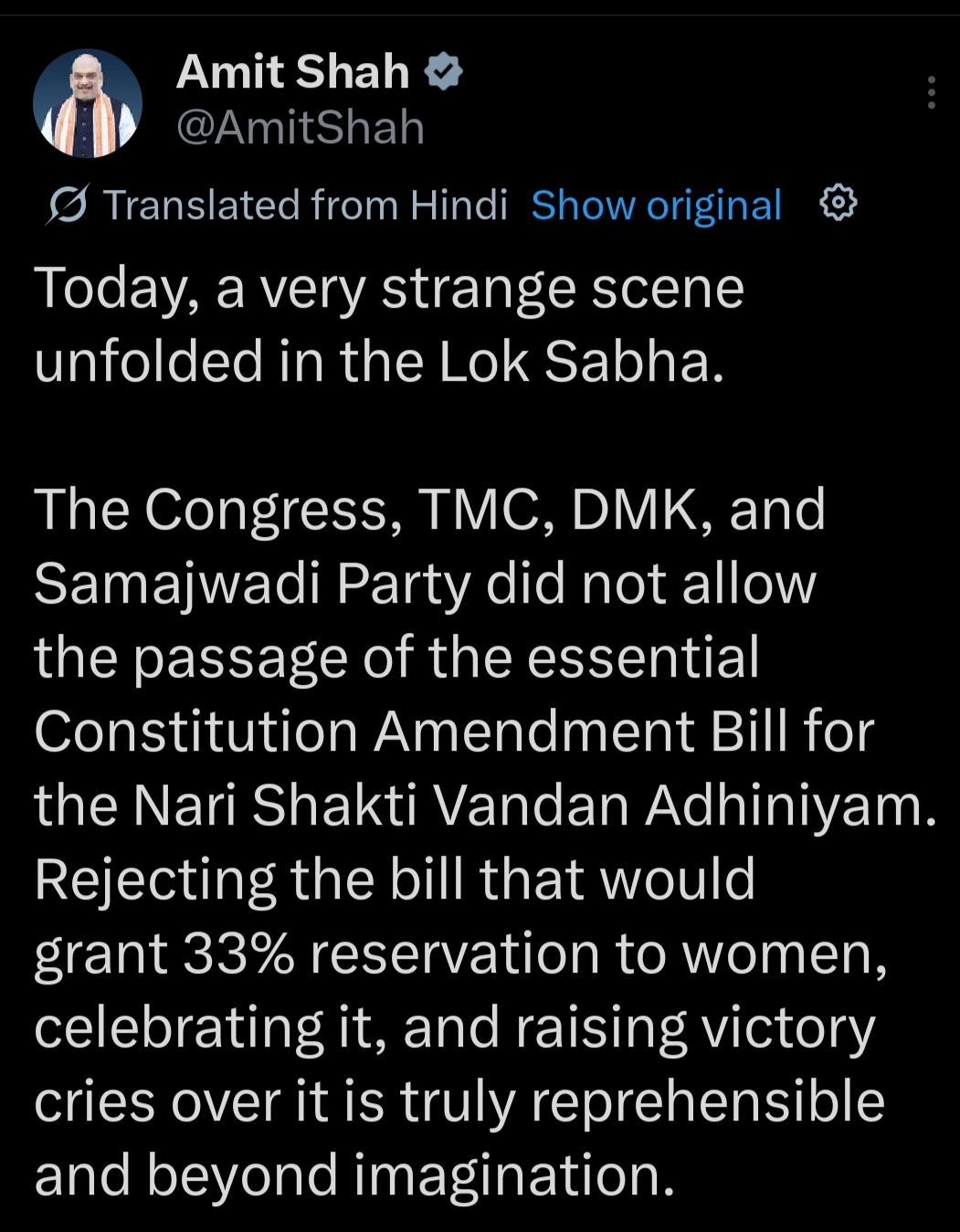
Task: Click the line "The Congress, TMC, DMK, and"
Action: click(429, 510)
